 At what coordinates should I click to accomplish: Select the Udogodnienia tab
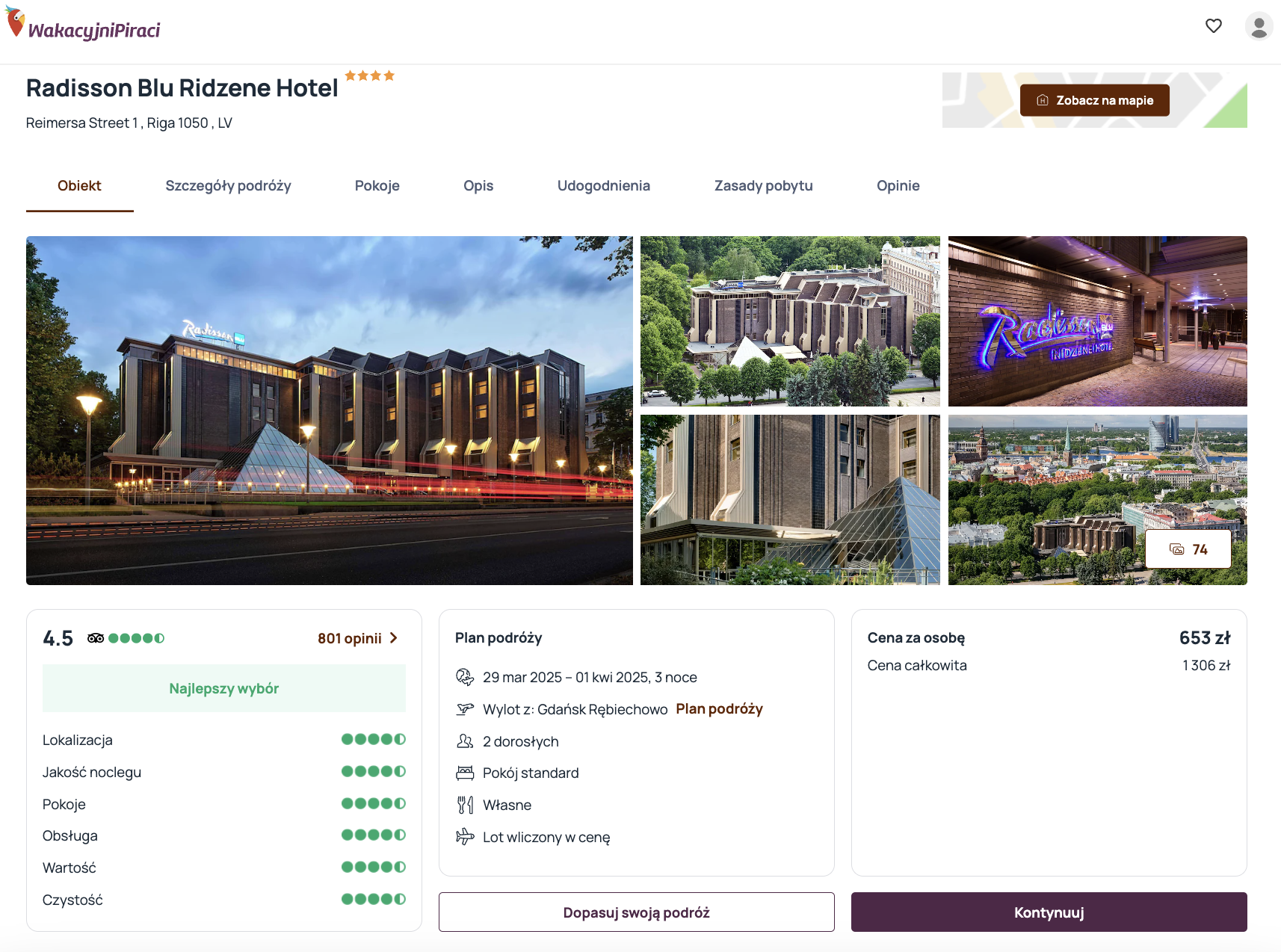(x=604, y=186)
